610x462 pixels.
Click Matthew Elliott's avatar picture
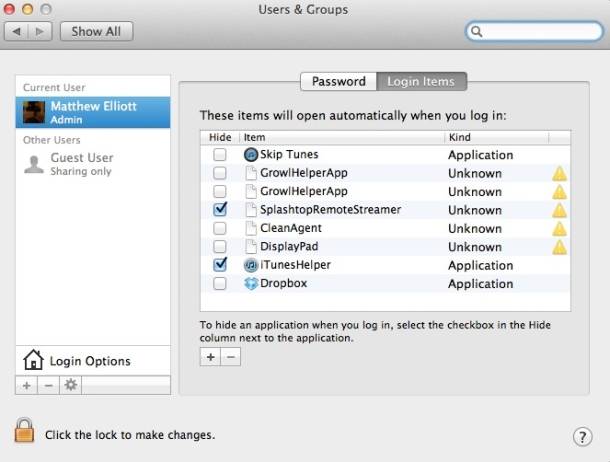pyautogui.click(x=34, y=112)
